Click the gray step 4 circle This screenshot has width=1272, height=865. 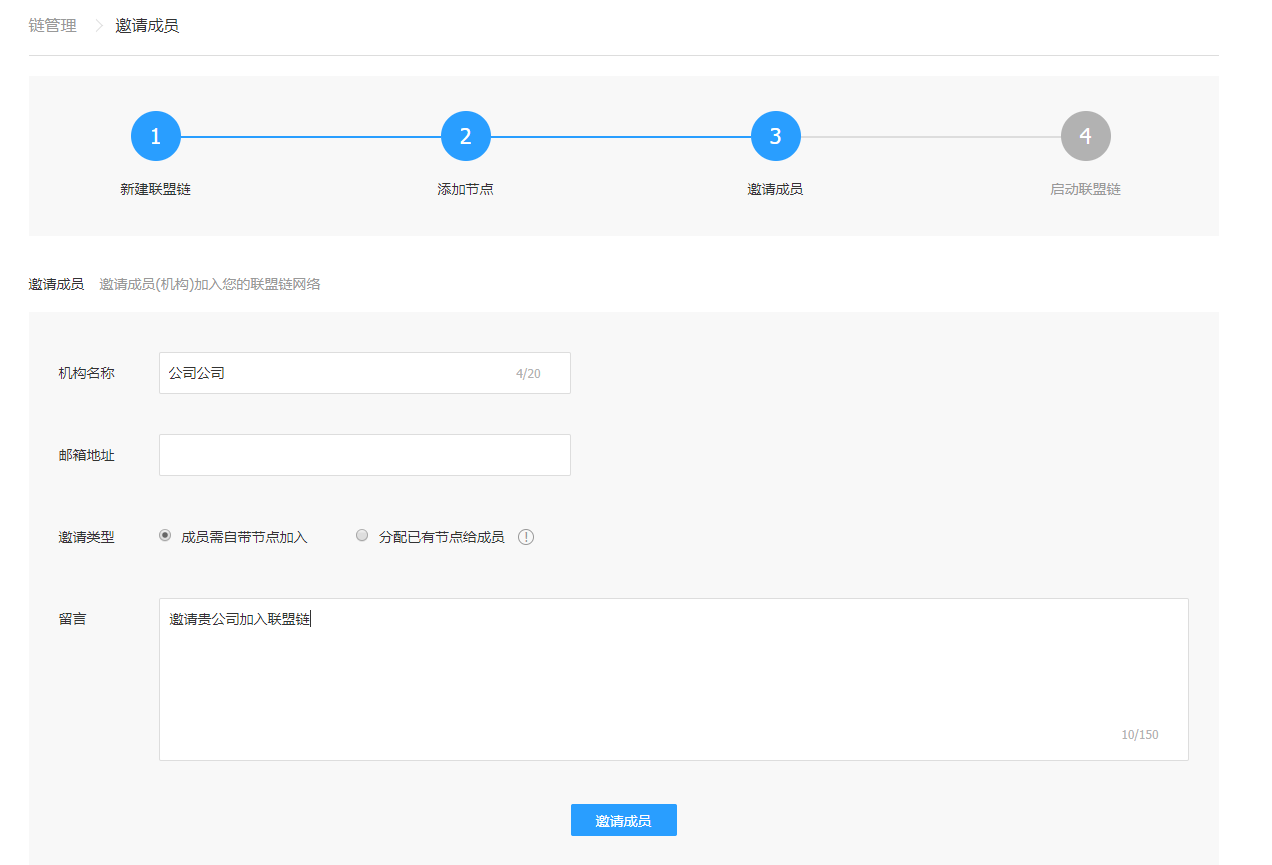pos(1085,136)
